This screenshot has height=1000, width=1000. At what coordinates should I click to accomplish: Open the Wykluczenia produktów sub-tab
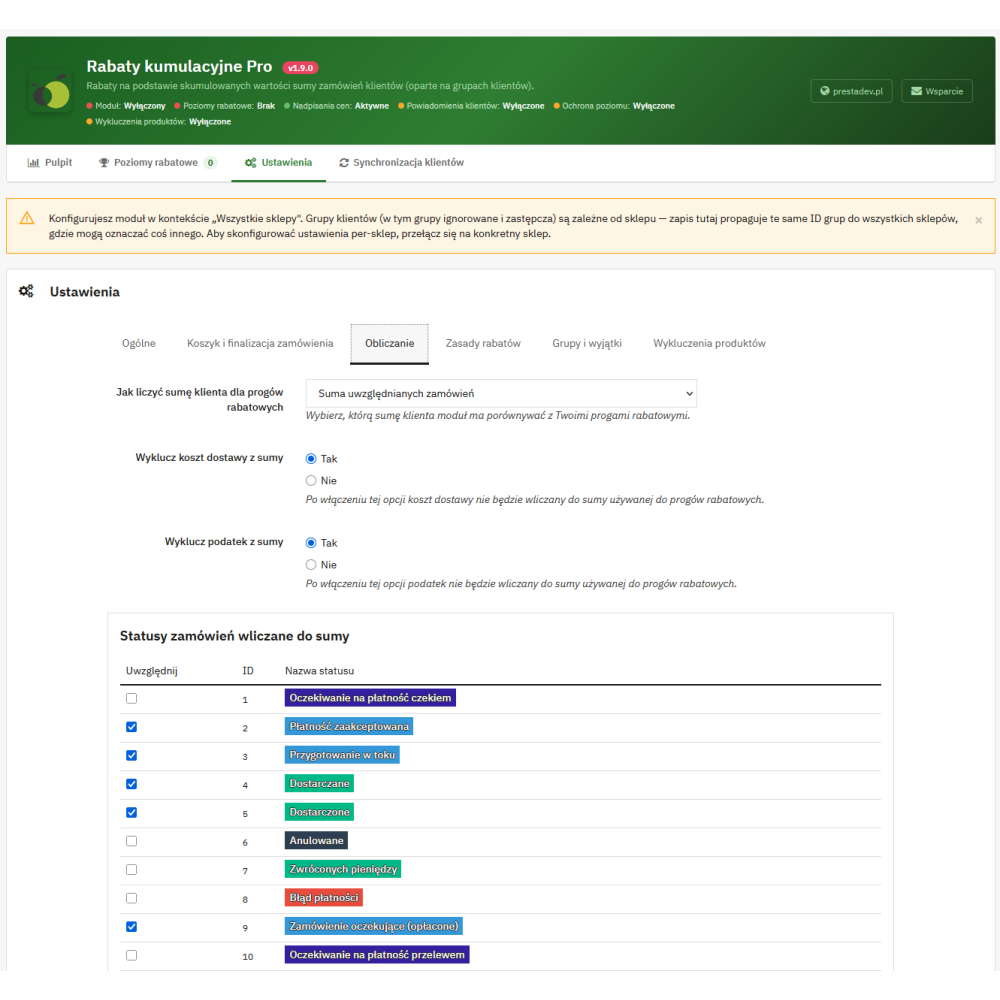pyautogui.click(x=709, y=343)
